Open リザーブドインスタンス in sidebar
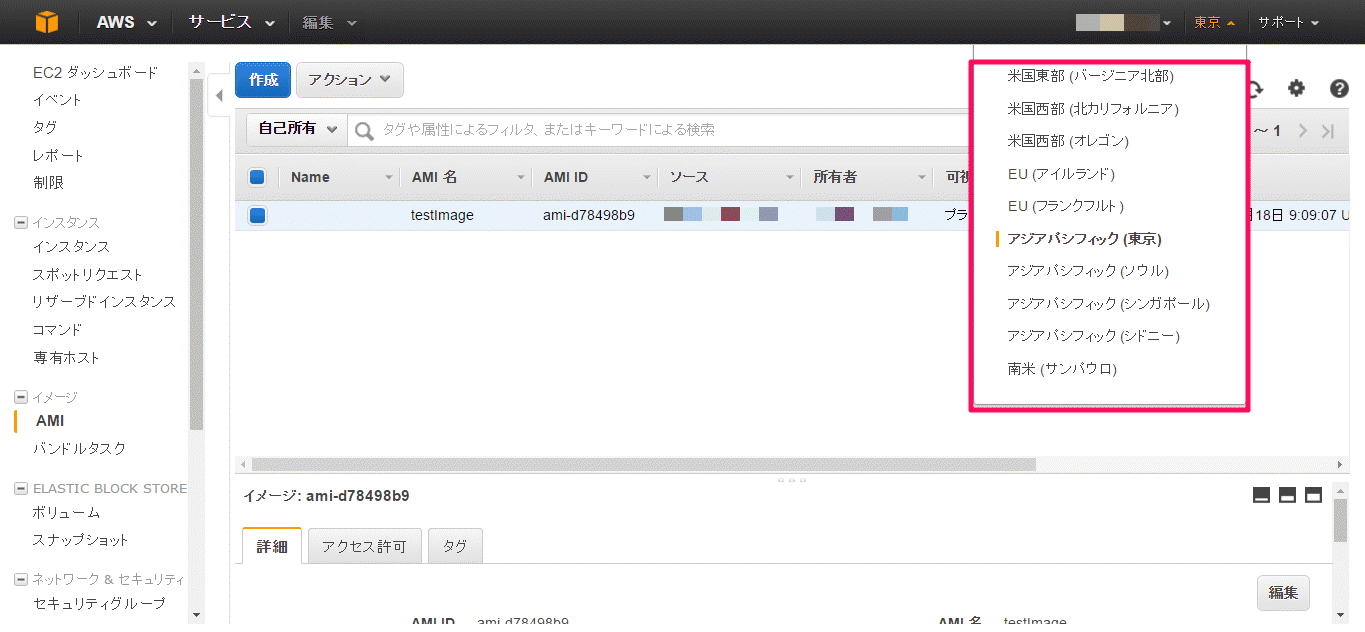The image size is (1365, 632). pos(104,302)
